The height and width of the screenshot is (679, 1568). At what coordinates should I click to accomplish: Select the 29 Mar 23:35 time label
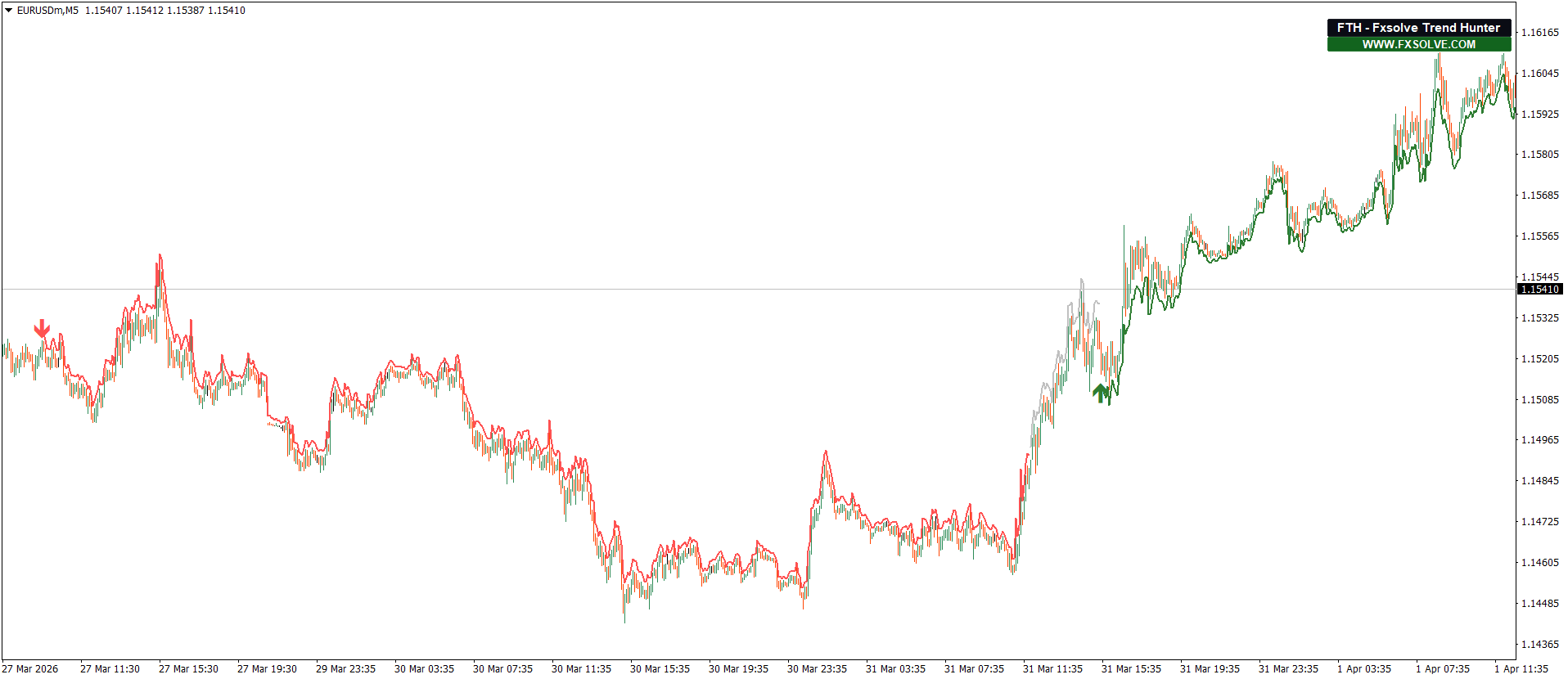tap(345, 669)
